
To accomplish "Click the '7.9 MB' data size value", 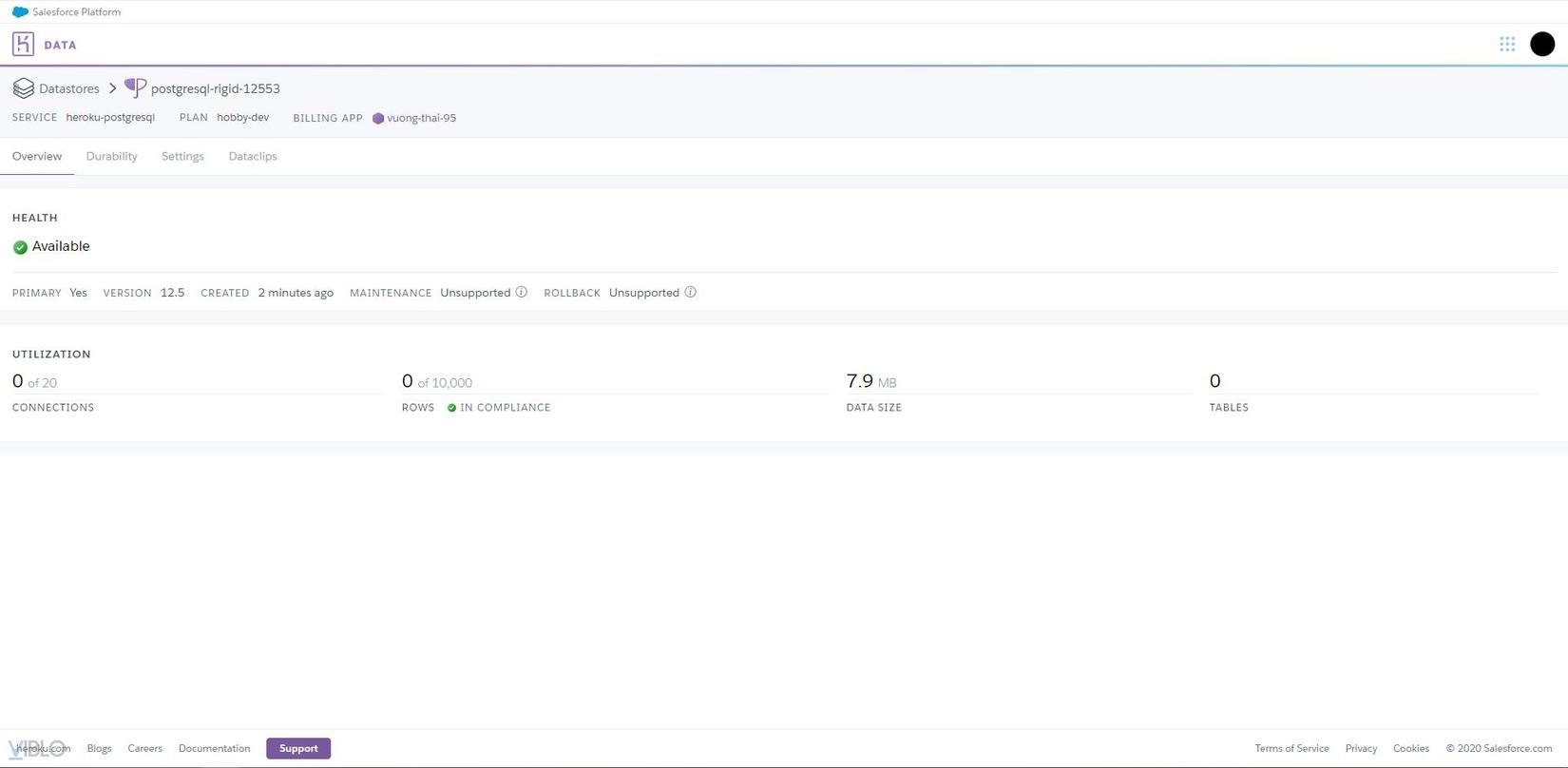I will [871, 381].
